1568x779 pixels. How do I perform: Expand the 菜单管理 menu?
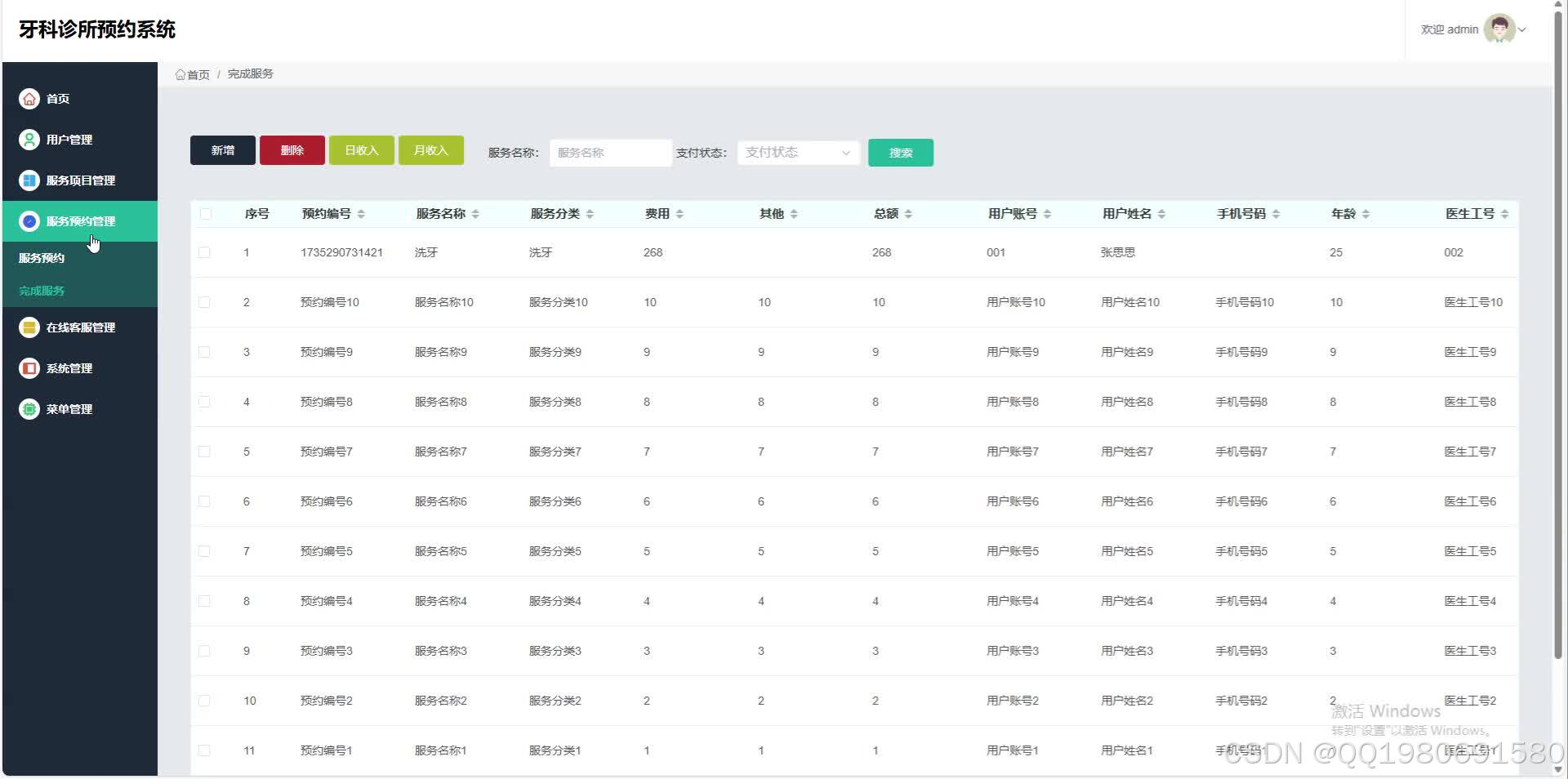[x=80, y=409]
